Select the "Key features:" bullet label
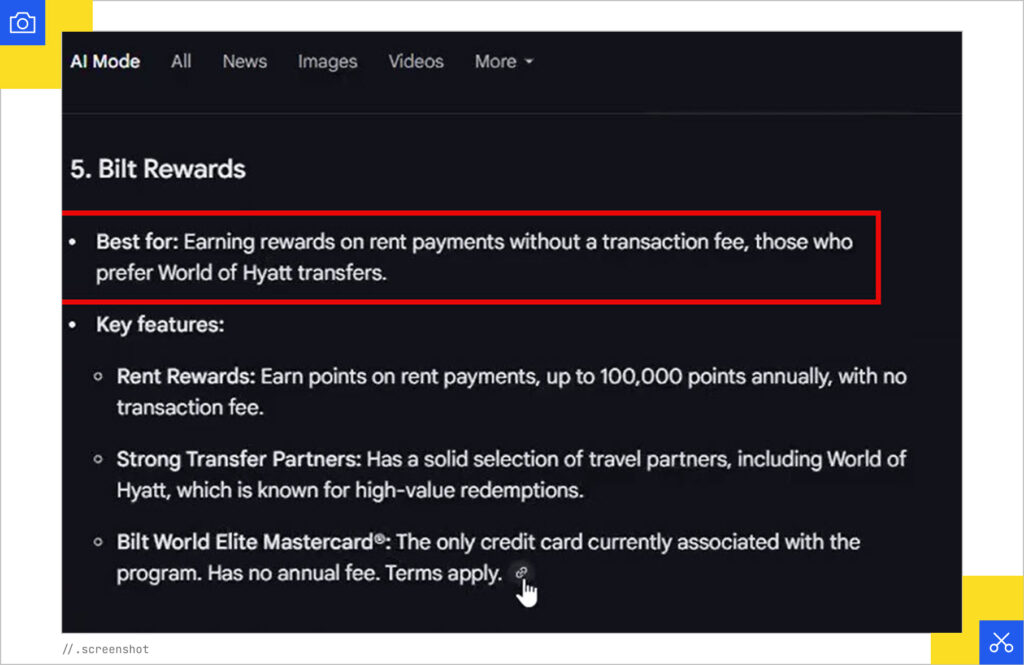Image resolution: width=1024 pixels, height=665 pixels. (x=160, y=325)
